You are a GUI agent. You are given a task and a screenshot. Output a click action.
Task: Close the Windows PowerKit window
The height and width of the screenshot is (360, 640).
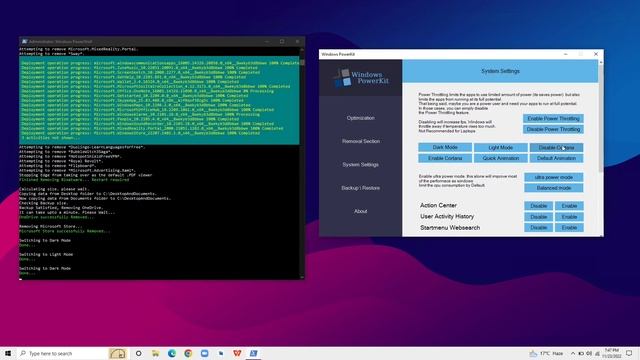tap(596, 54)
